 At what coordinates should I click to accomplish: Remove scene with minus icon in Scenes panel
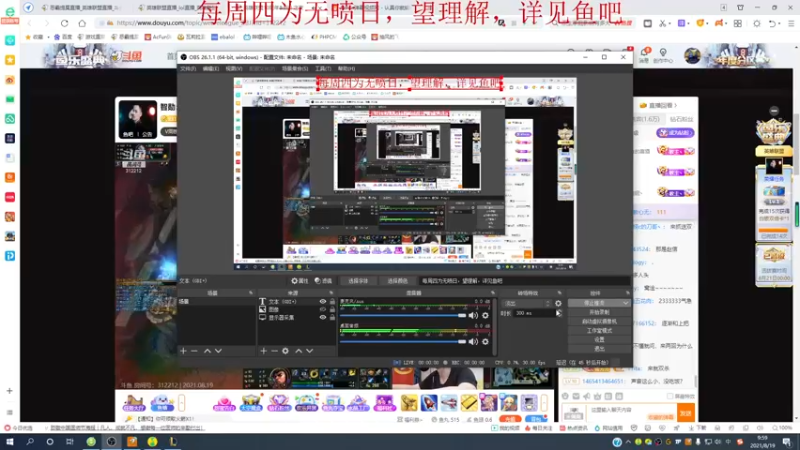click(x=194, y=351)
